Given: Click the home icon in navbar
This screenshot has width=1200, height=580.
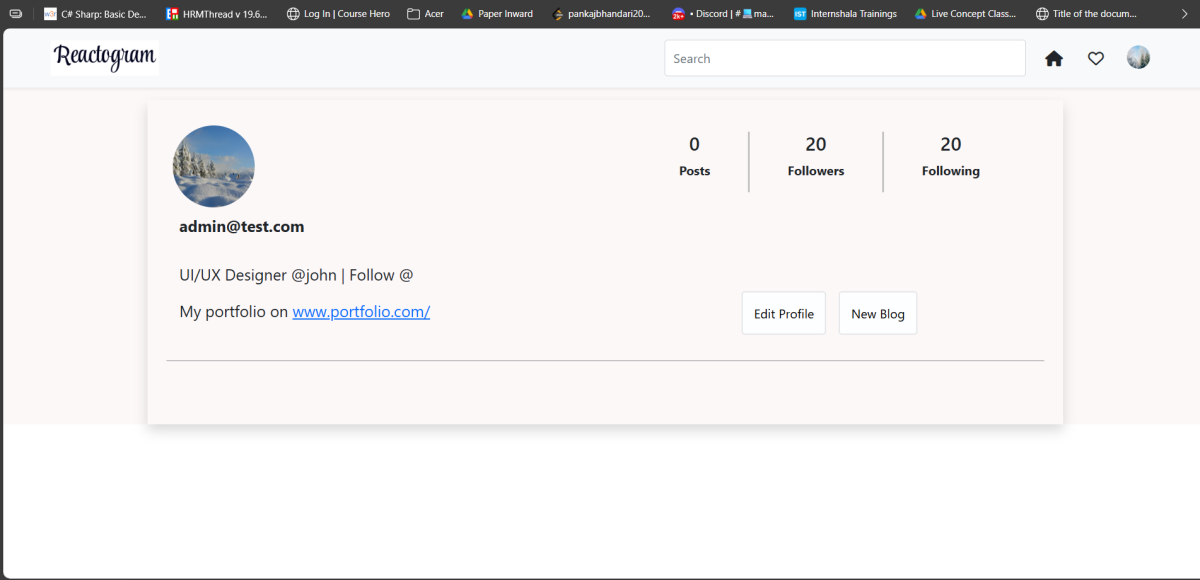Looking at the screenshot, I should click(1053, 59).
